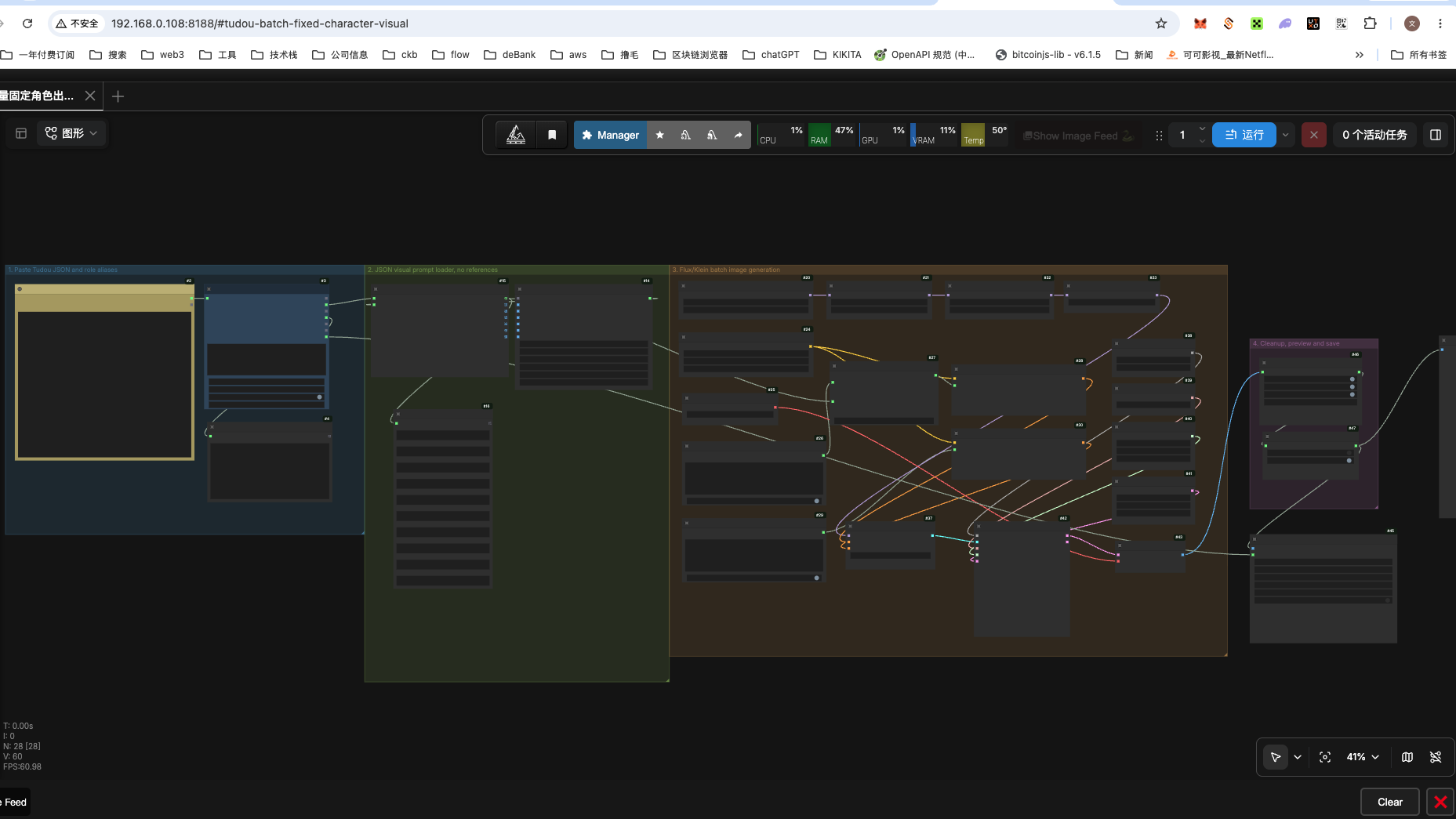Expand the run mode dropdown arrow

click(1286, 135)
